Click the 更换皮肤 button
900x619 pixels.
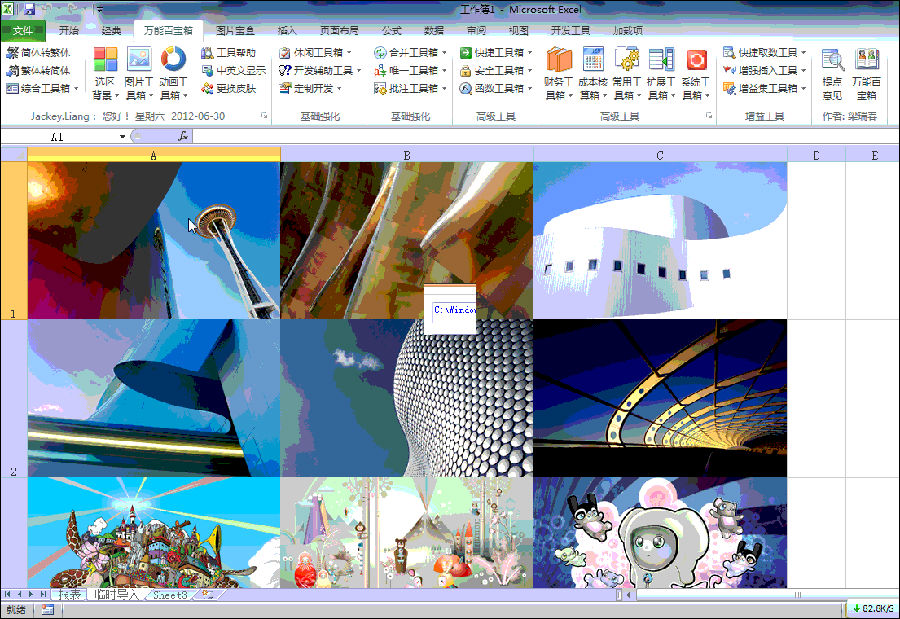coord(228,88)
